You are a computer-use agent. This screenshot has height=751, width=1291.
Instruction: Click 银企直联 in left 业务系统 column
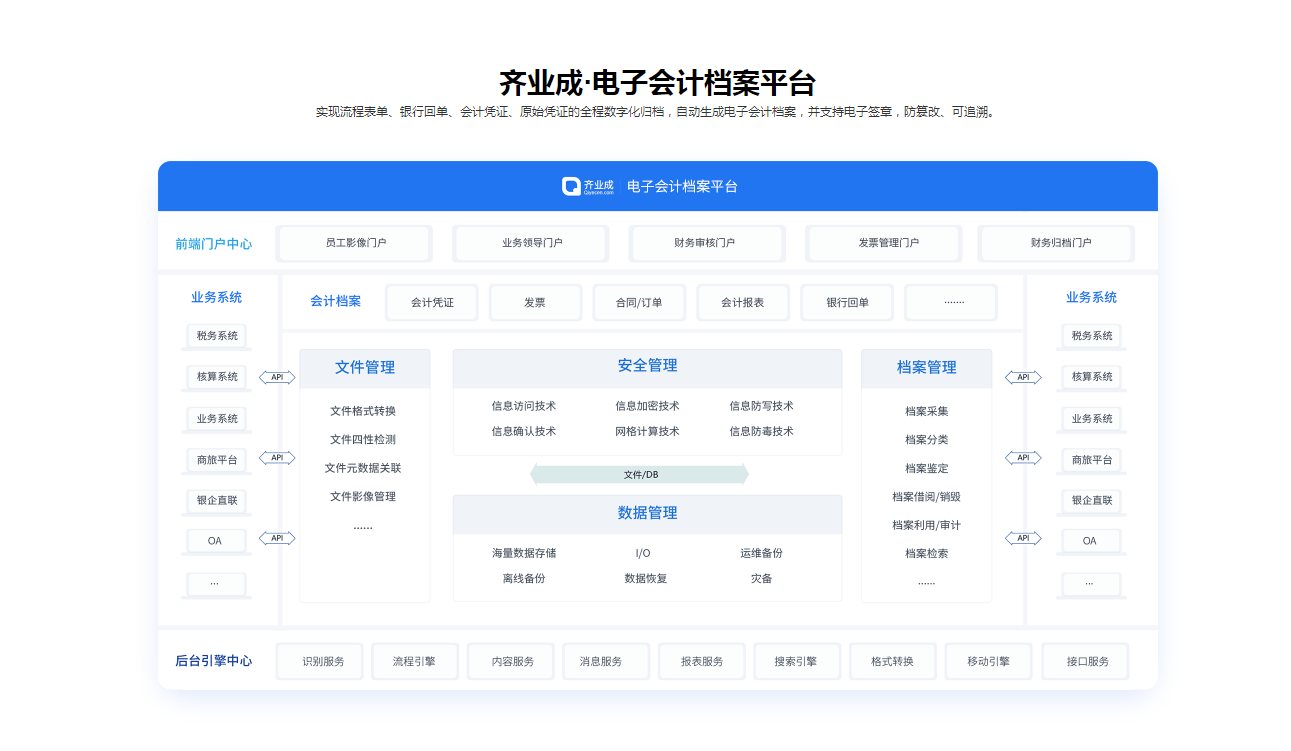(x=217, y=500)
